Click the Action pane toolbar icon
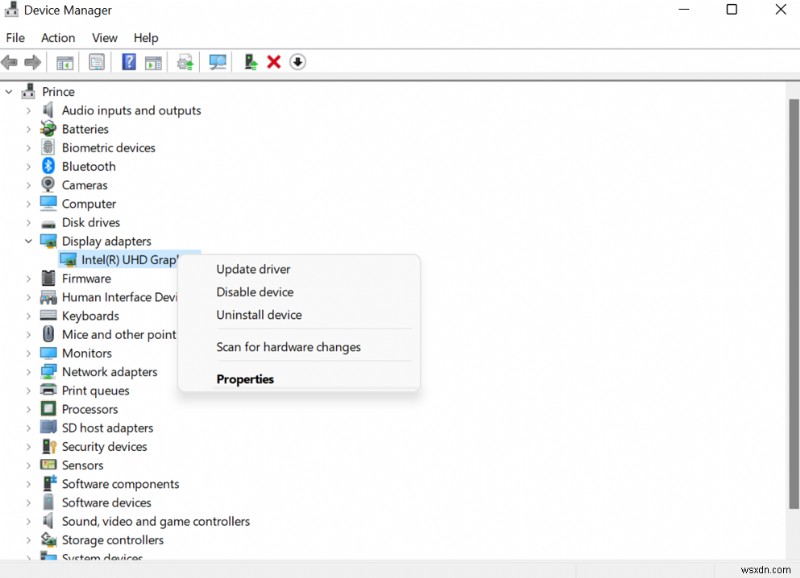 pos(153,63)
